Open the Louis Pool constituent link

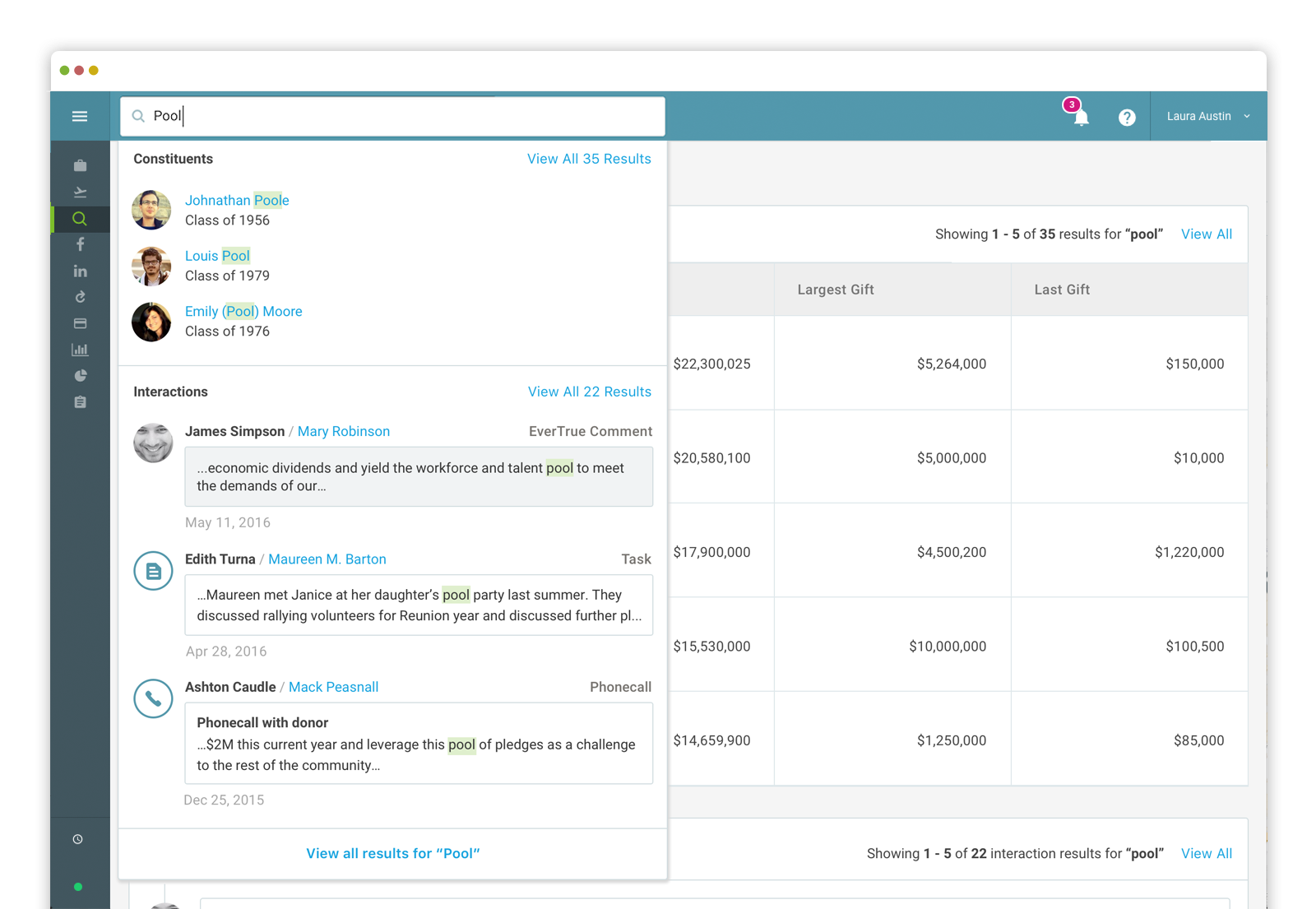tap(217, 256)
